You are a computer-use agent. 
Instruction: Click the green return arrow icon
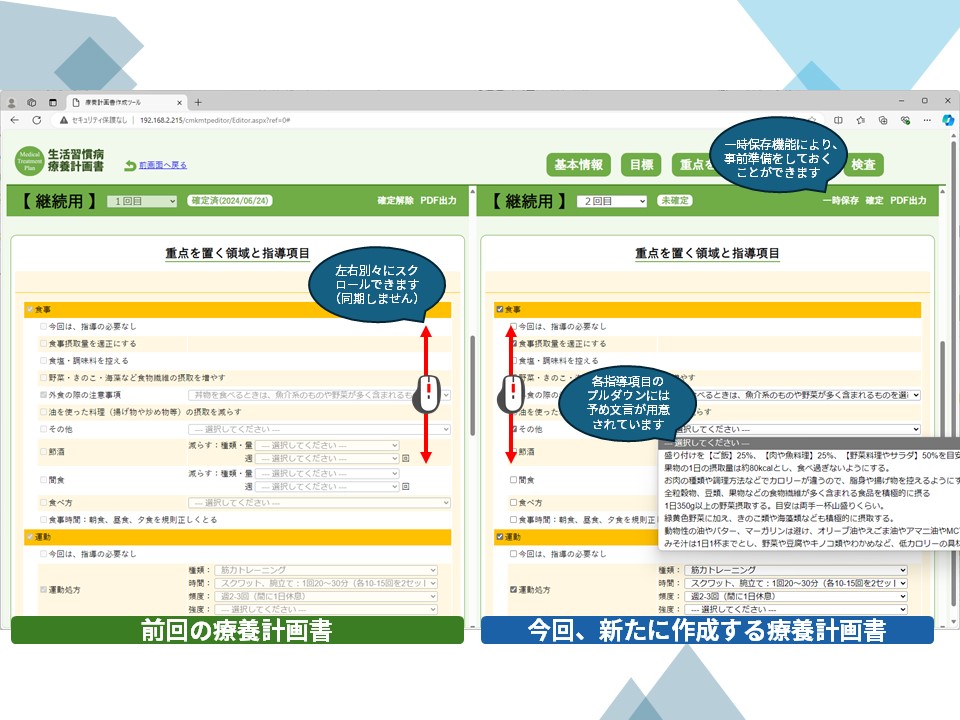tap(130, 165)
